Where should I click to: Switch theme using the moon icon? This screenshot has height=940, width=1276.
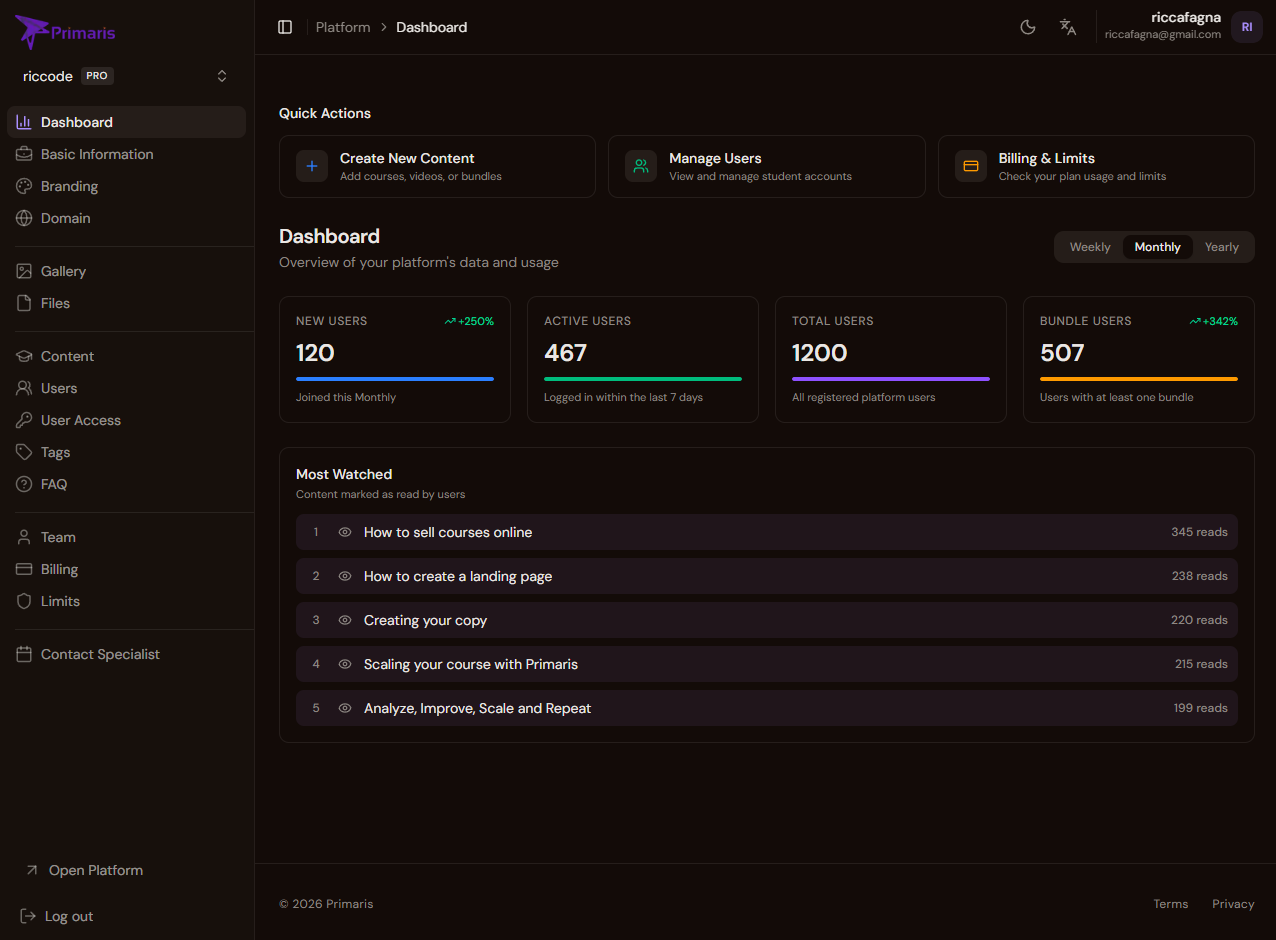(x=1027, y=27)
